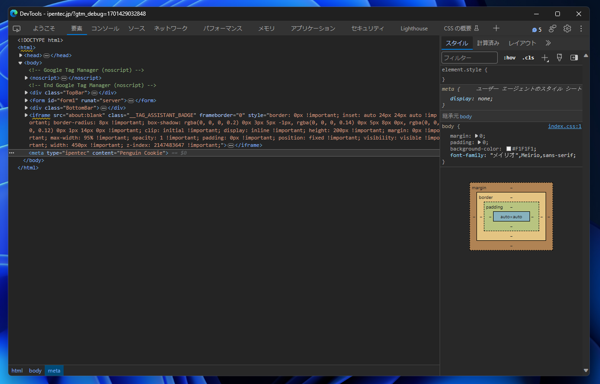Select body in the breadcrumb bar
600x384 pixels.
[35, 371]
